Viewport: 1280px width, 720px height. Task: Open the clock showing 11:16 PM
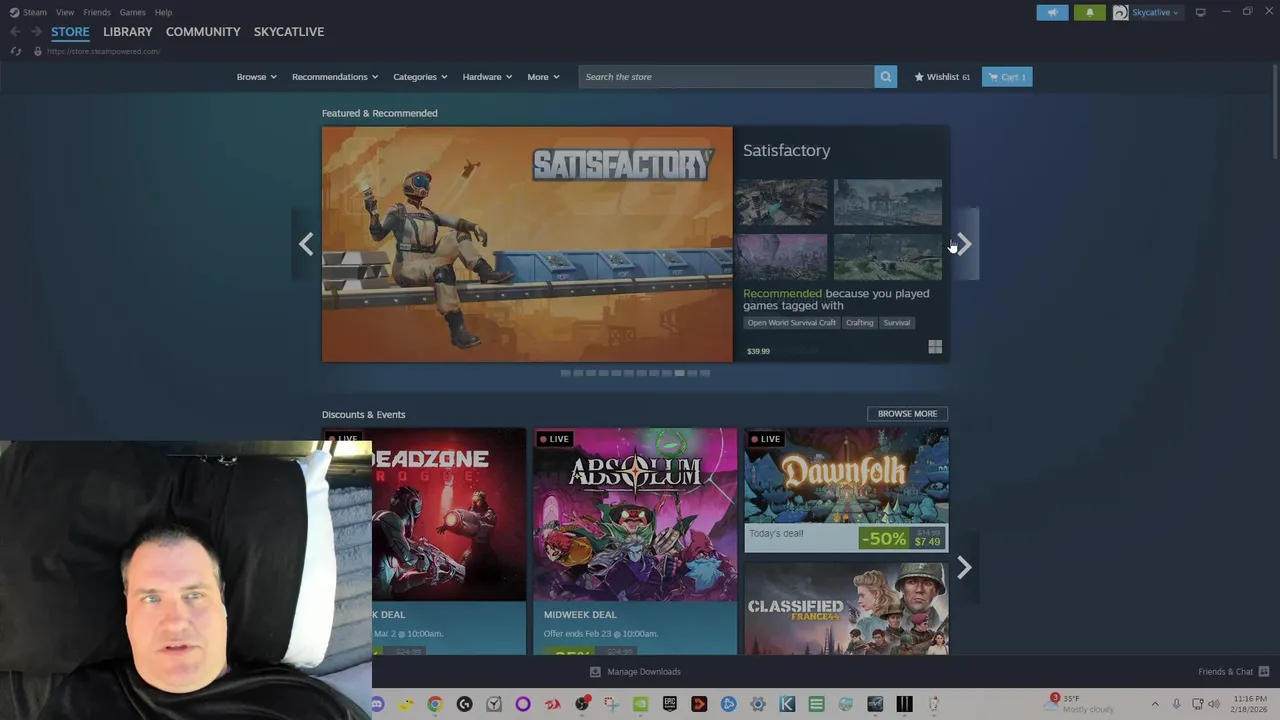pyautogui.click(x=1250, y=704)
